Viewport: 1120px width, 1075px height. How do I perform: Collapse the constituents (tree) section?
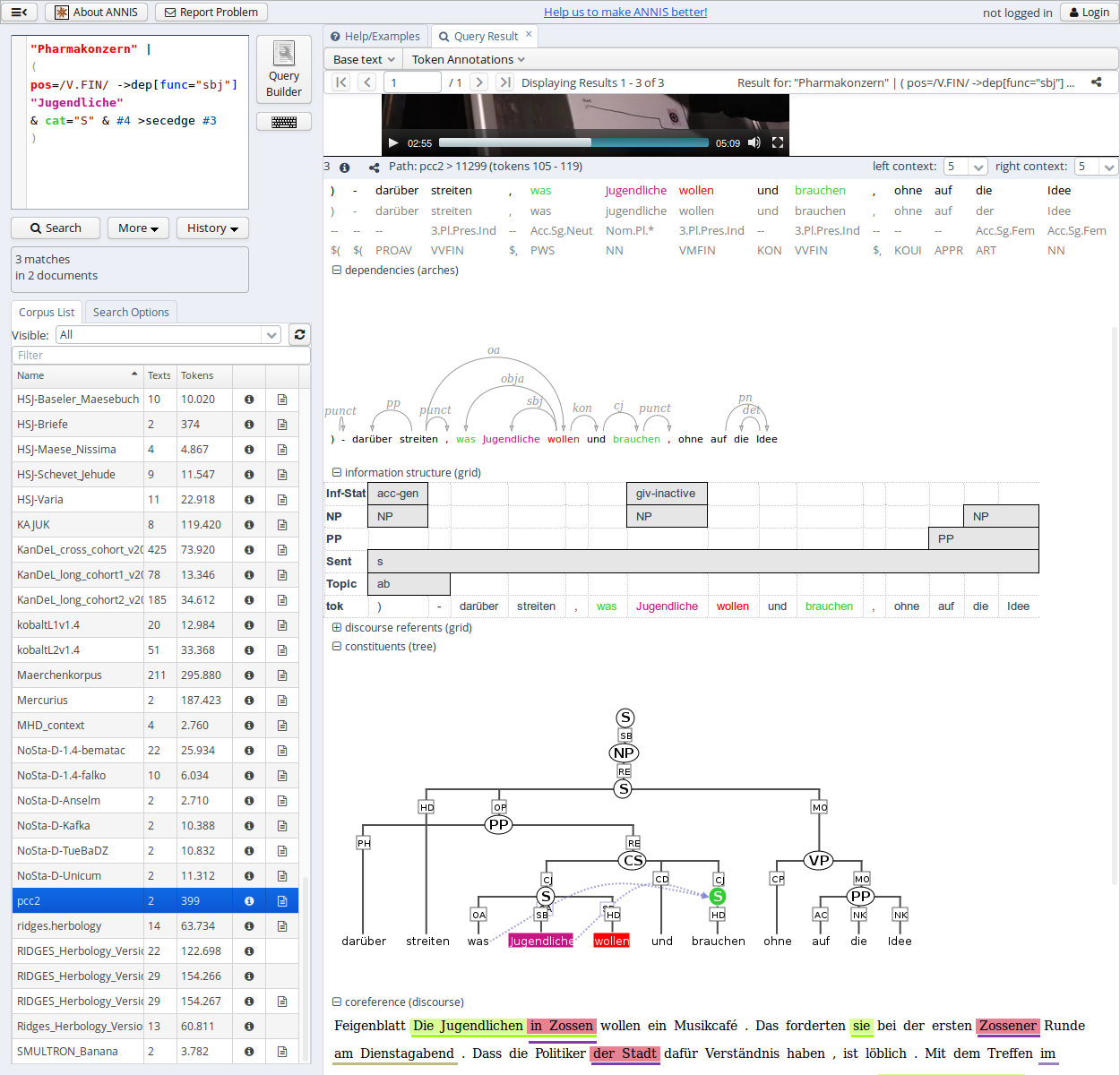pyautogui.click(x=337, y=646)
